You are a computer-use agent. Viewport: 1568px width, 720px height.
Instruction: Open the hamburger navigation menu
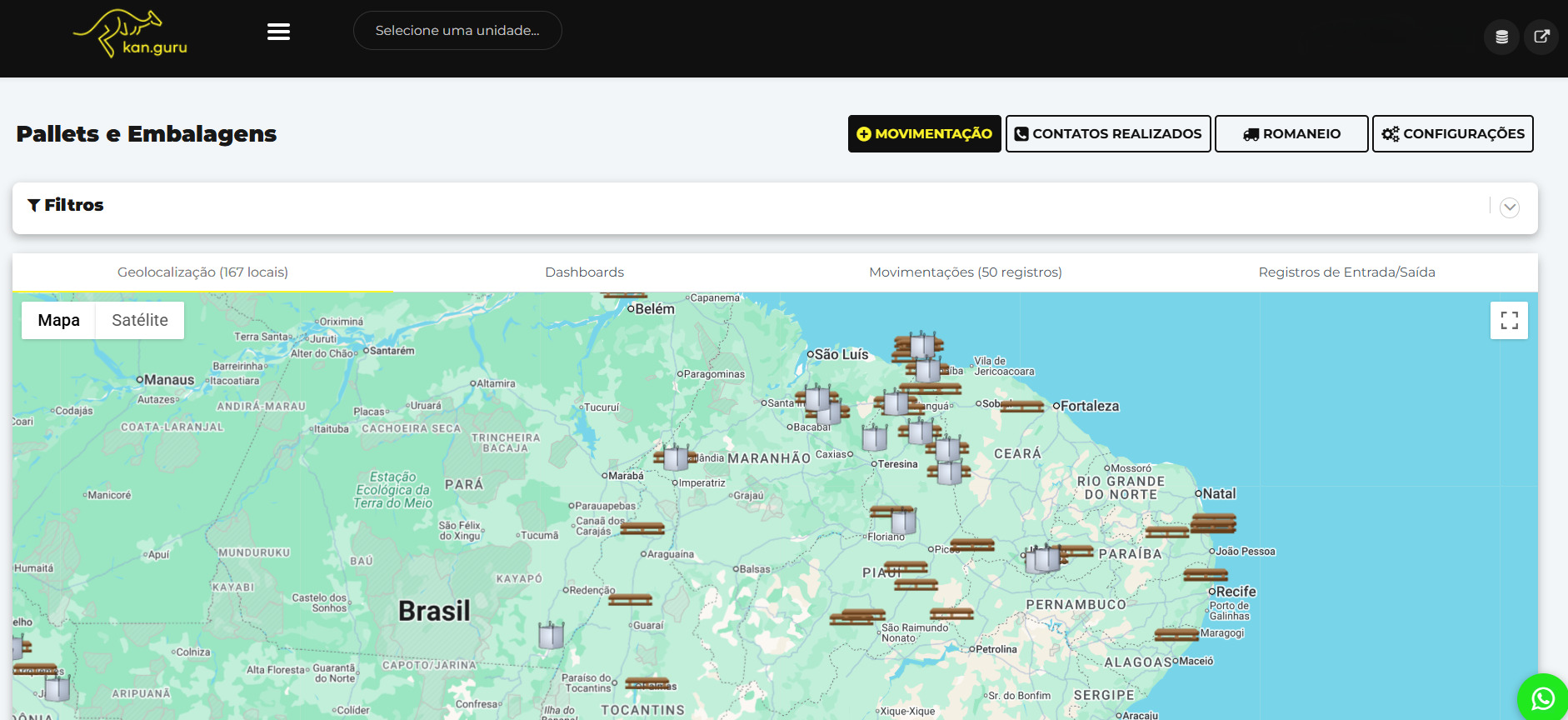pos(278,32)
